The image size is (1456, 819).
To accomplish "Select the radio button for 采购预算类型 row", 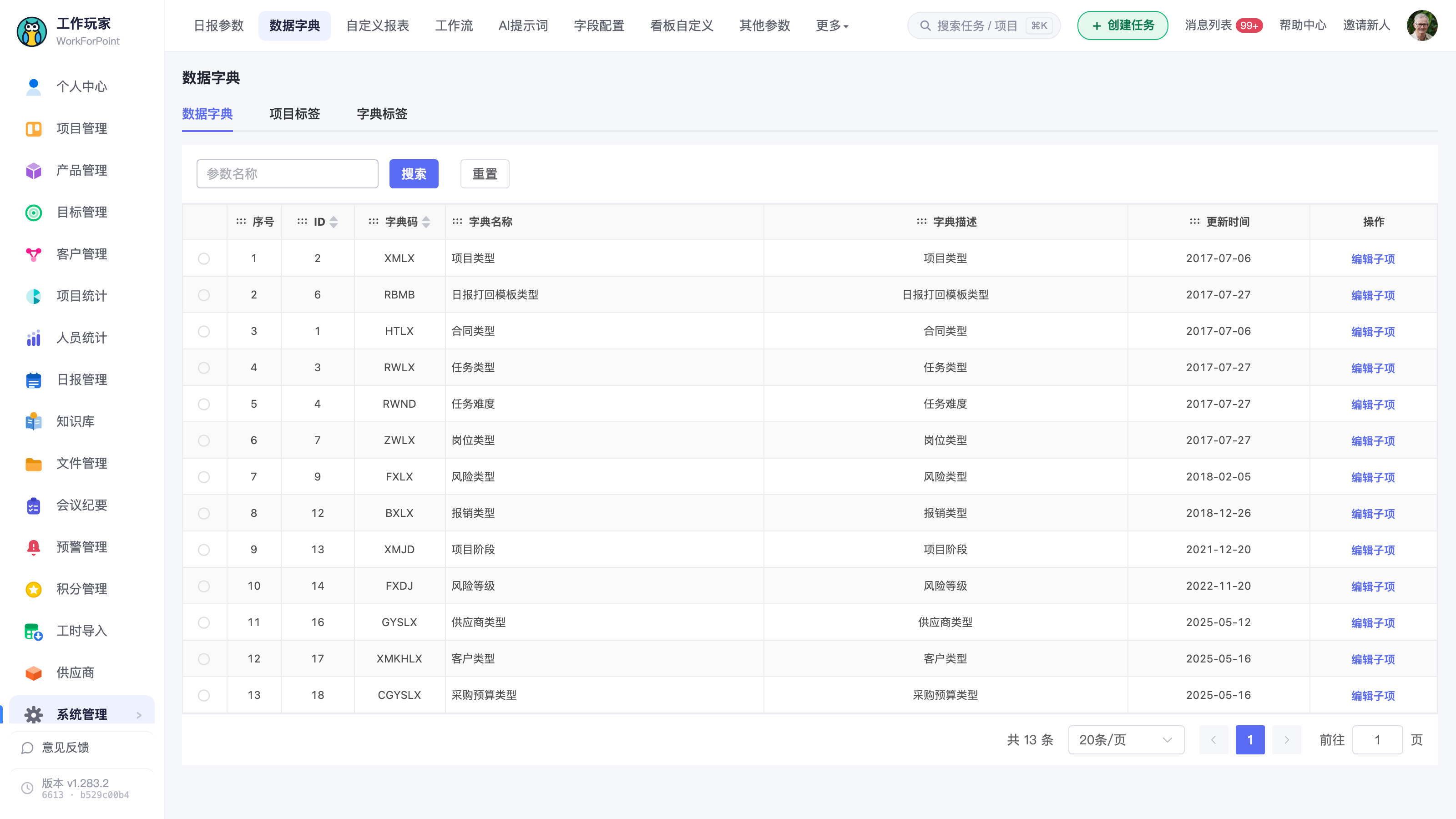I will tap(204, 695).
